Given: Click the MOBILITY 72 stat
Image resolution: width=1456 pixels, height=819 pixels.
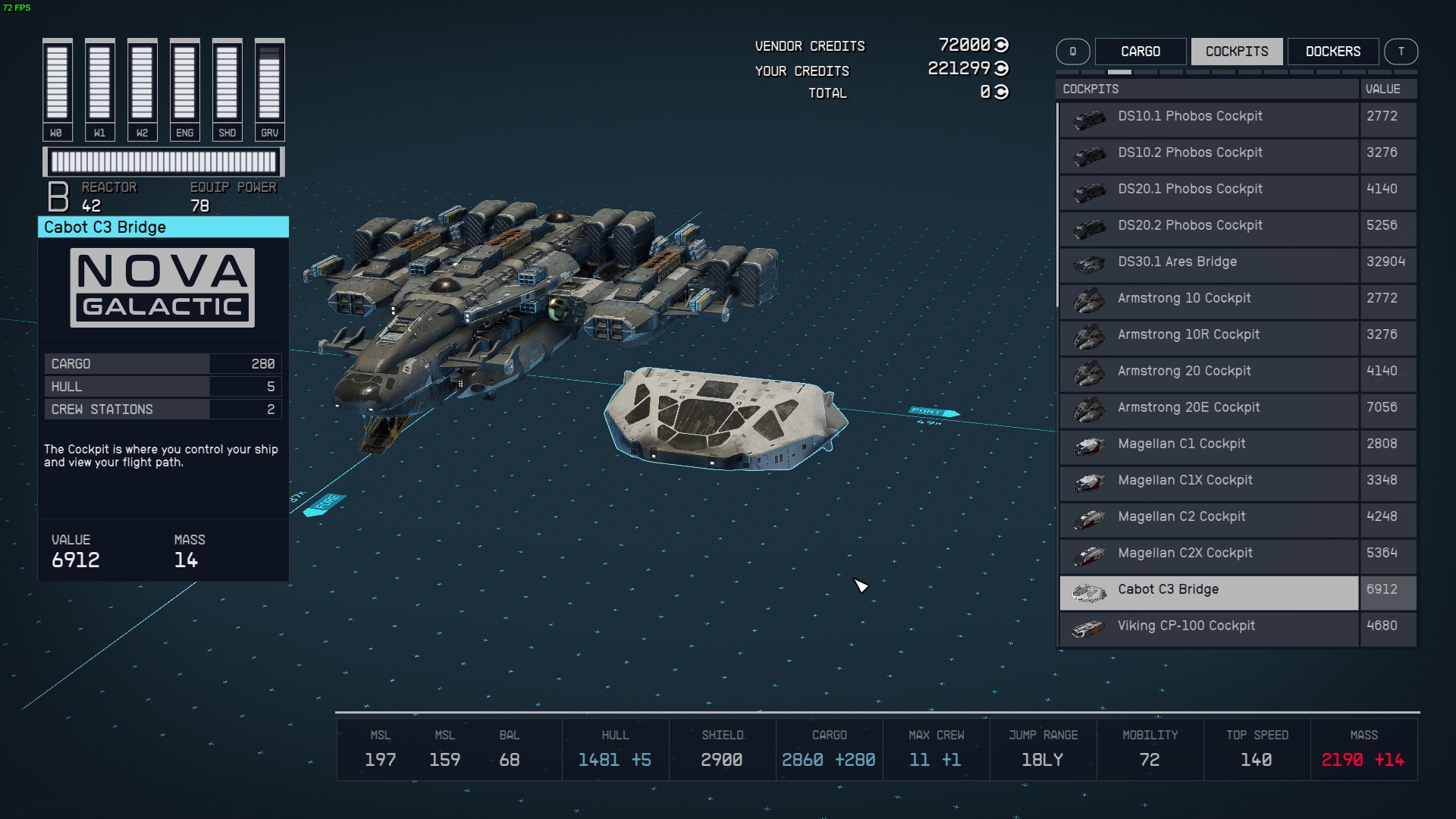Looking at the screenshot, I should [1150, 749].
